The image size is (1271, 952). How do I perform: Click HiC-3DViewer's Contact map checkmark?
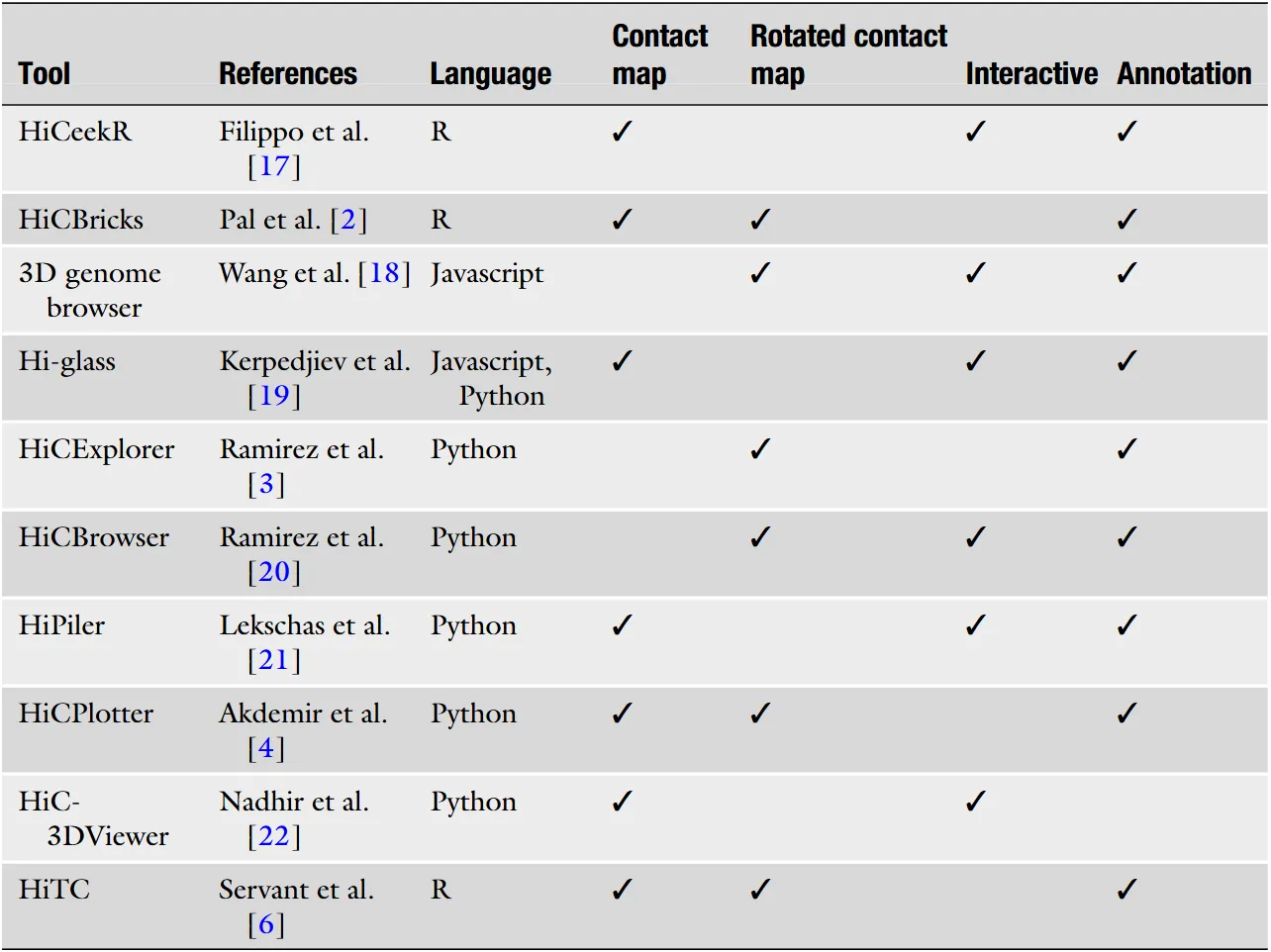click(x=622, y=802)
